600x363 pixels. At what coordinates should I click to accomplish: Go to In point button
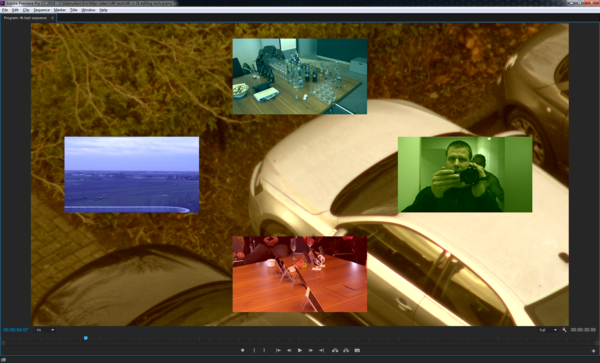point(278,350)
